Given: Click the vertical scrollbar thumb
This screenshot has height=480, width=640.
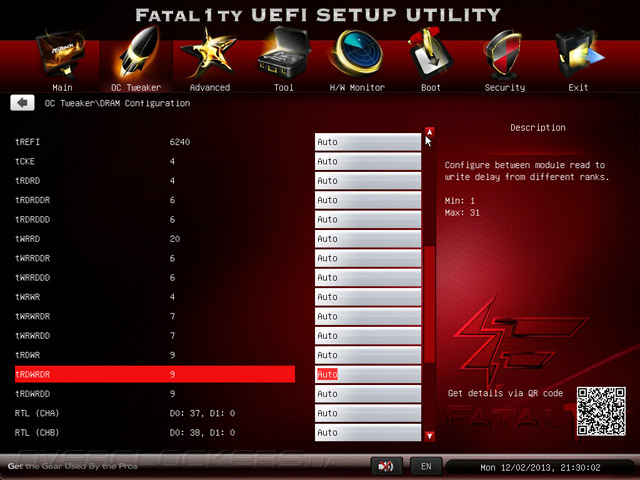Looking at the screenshot, I should [x=429, y=304].
